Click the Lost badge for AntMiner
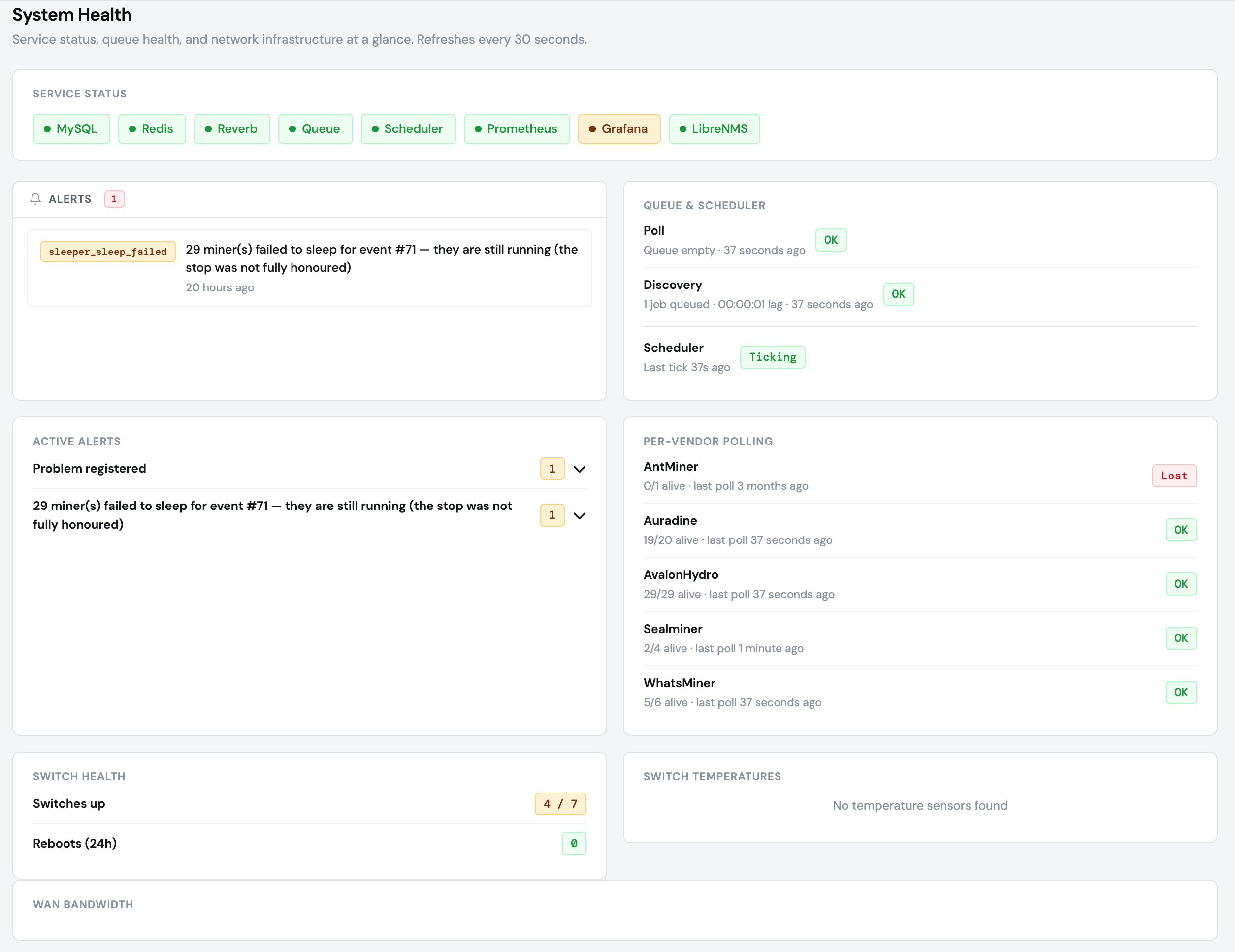Image resolution: width=1235 pixels, height=952 pixels. point(1174,476)
